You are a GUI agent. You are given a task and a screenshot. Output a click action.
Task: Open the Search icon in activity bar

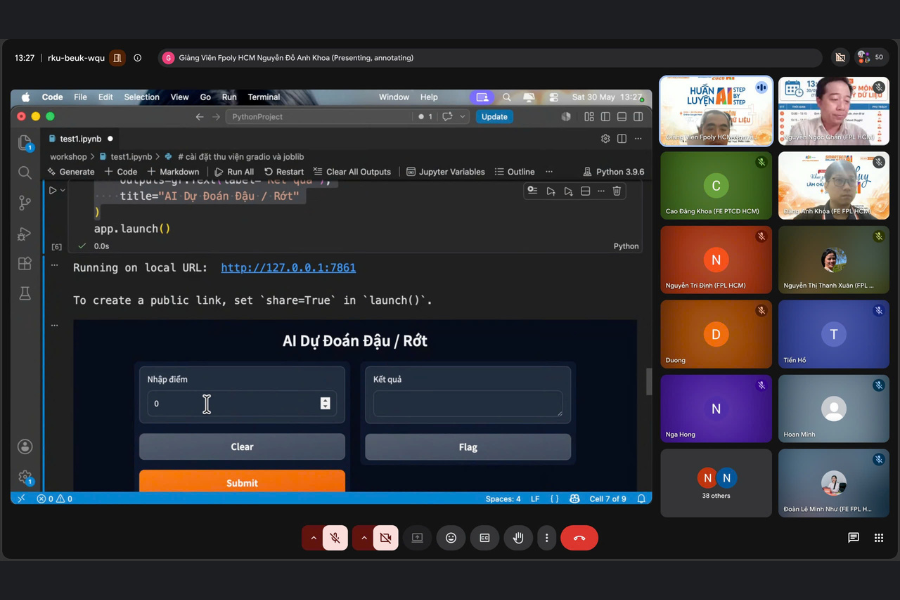point(25,173)
